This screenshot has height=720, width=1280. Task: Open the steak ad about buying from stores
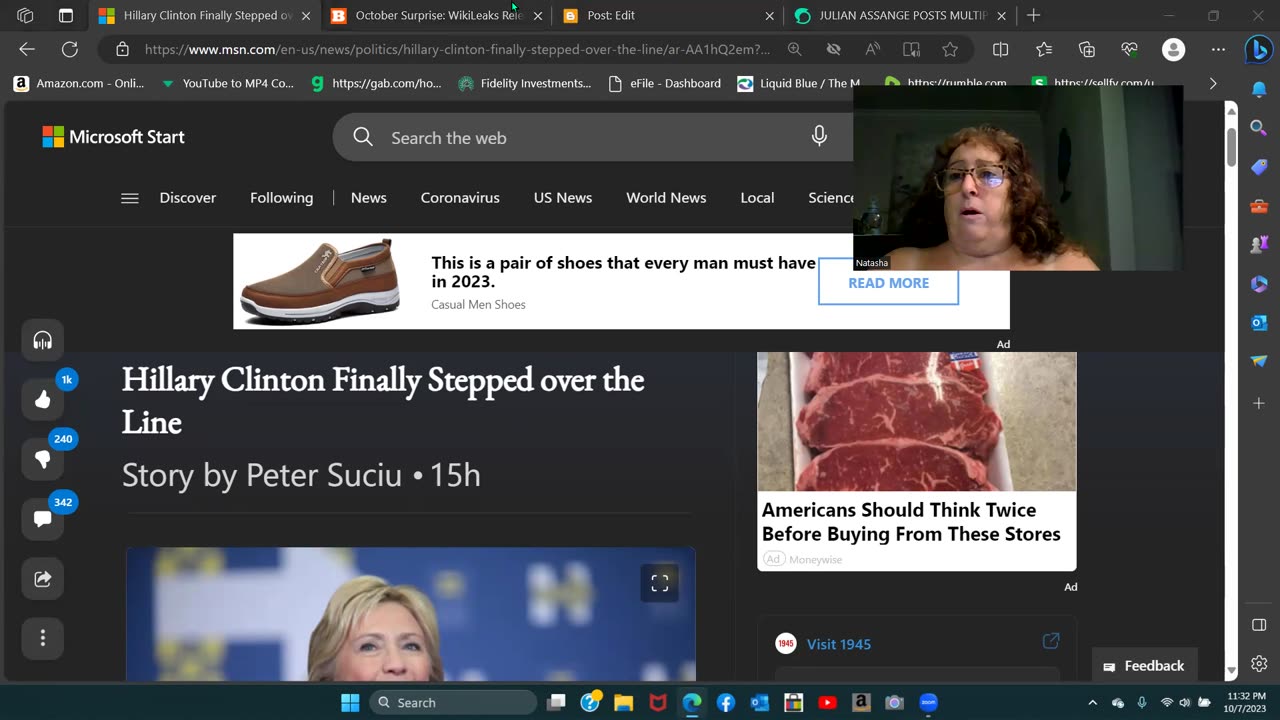[x=917, y=461]
